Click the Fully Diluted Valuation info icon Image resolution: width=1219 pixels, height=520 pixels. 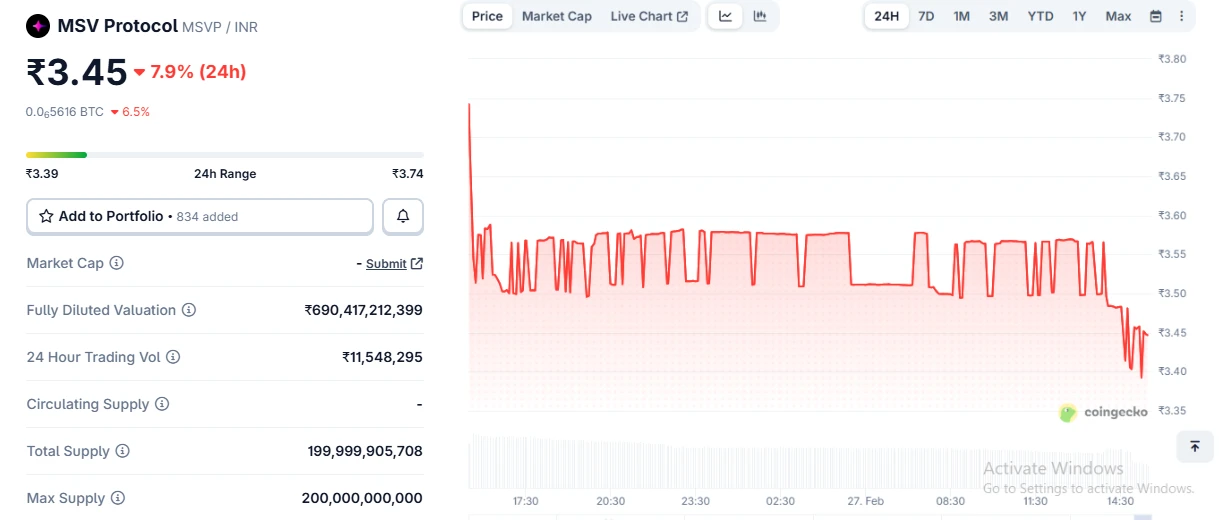(189, 310)
